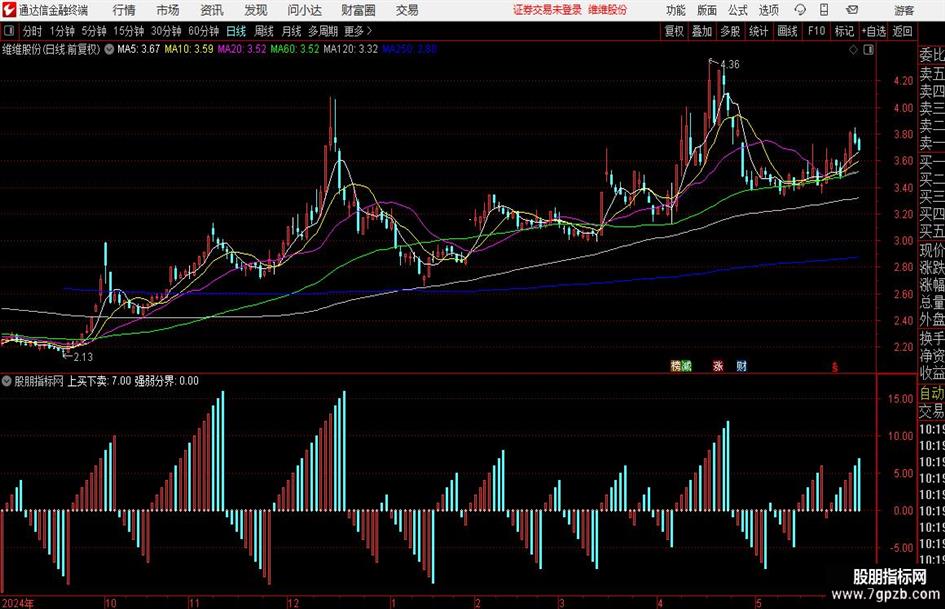Open 多周期 multi-period view
Screen dimensions: 945x609
(x=323, y=31)
